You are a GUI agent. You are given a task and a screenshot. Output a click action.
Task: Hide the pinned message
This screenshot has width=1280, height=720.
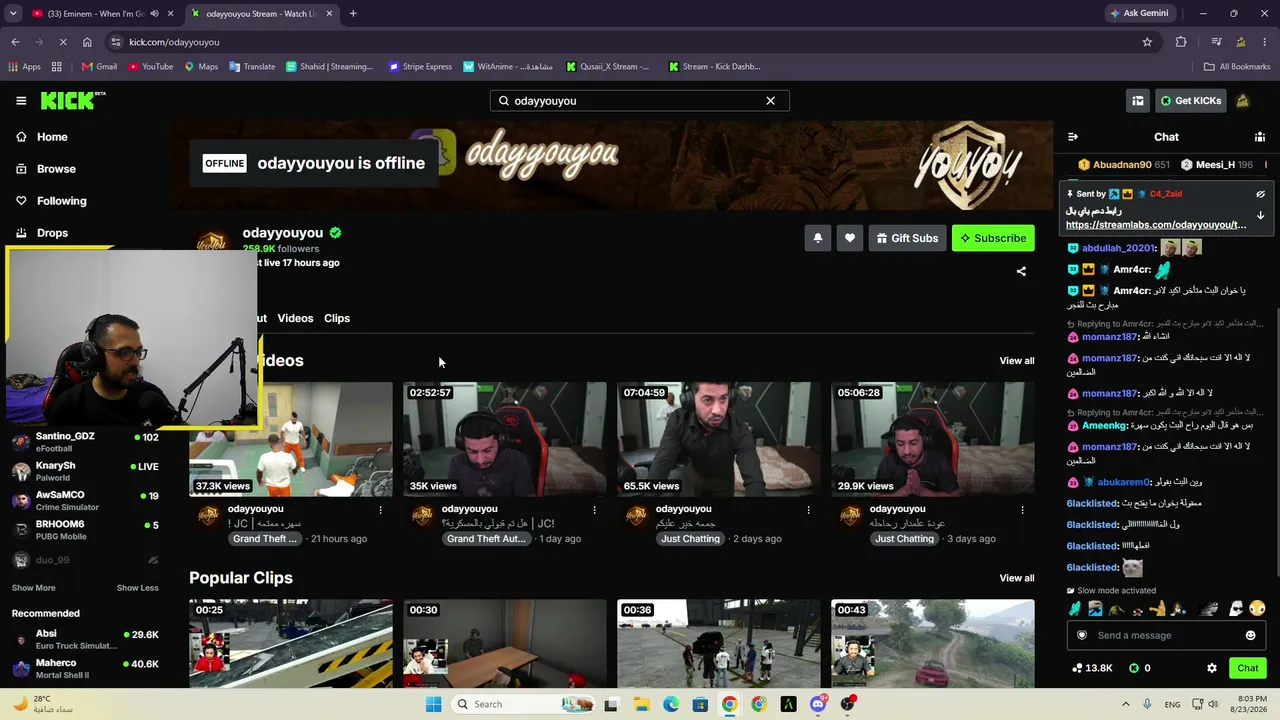click(x=1260, y=194)
